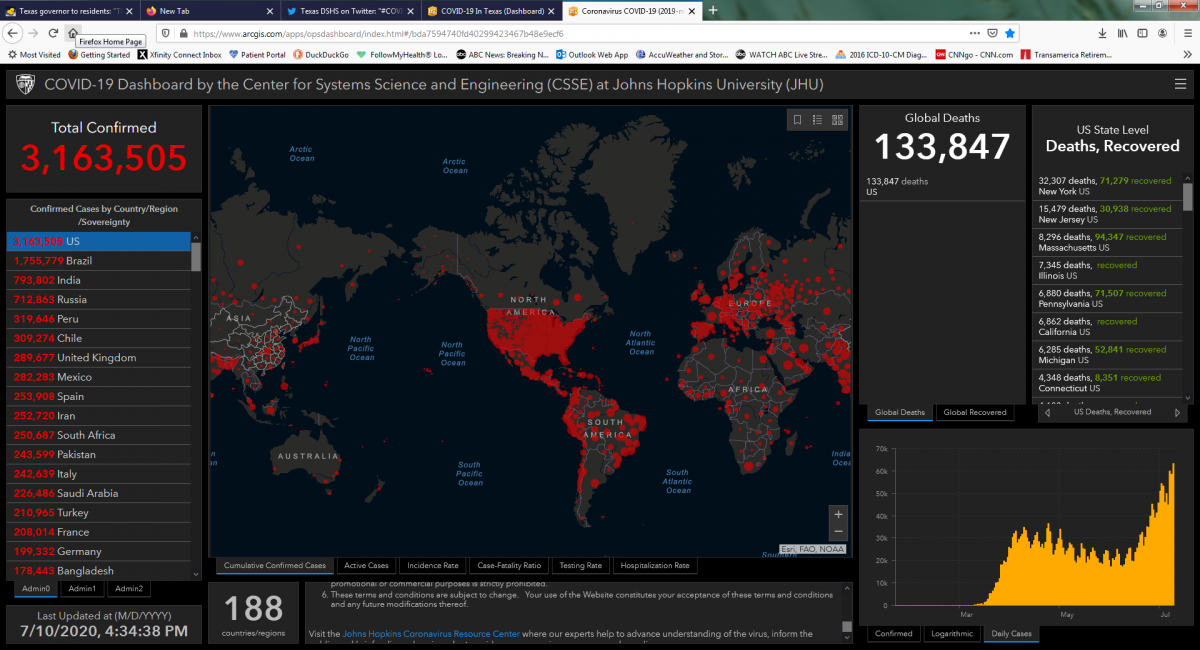Select the Active Cases map tab

[366, 566]
